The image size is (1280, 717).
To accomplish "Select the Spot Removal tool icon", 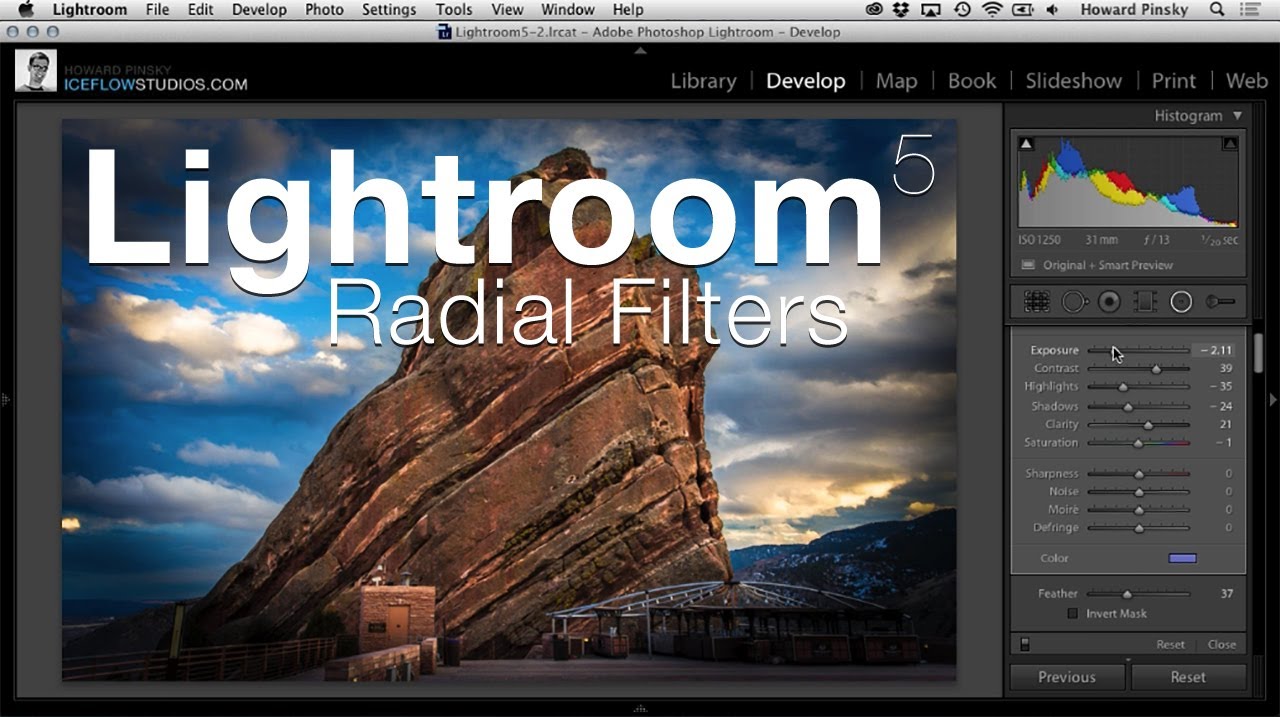I will [1074, 301].
